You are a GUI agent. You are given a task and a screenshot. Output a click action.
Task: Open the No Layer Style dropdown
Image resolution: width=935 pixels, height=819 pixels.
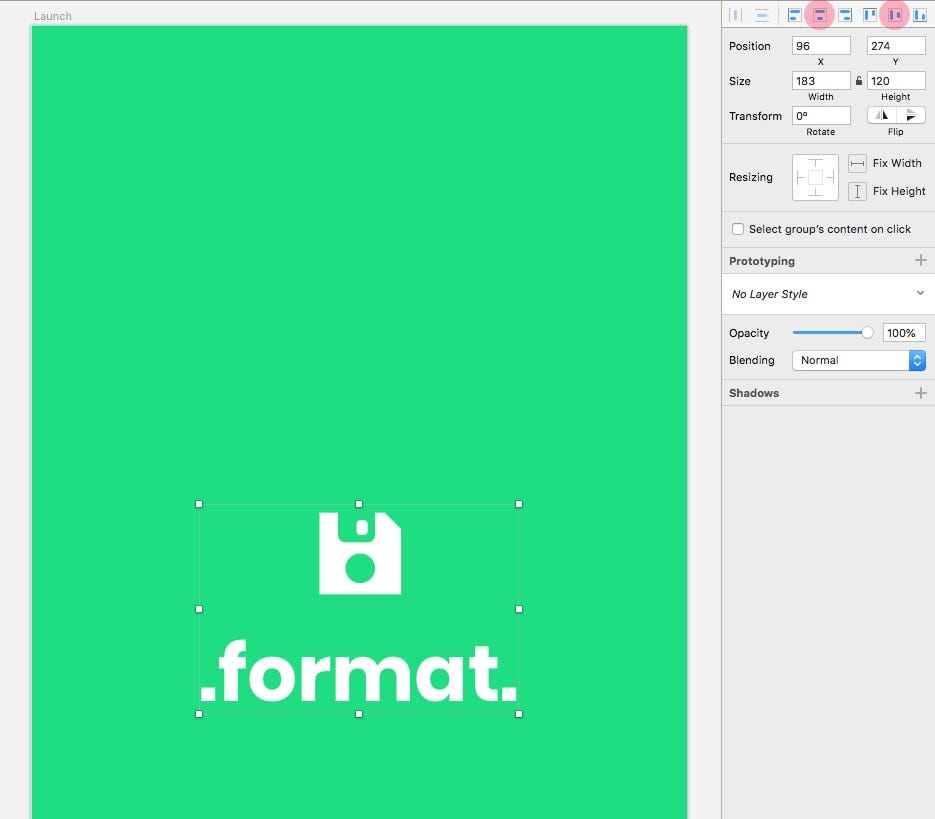tap(828, 294)
